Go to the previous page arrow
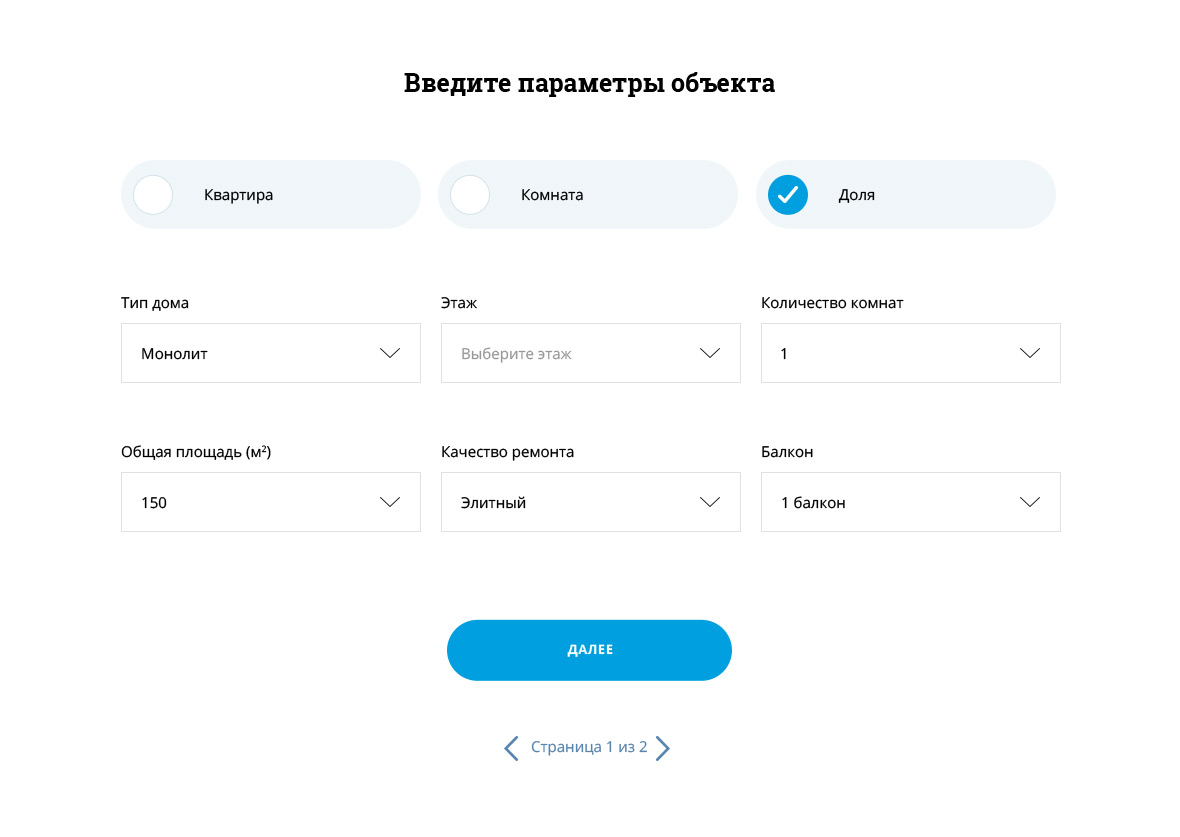The image size is (1180, 837). pyautogui.click(x=511, y=748)
